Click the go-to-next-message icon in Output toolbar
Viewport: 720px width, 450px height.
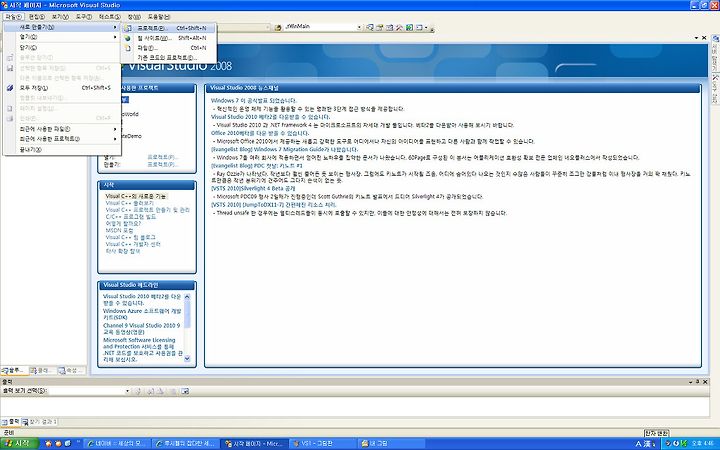160,391
